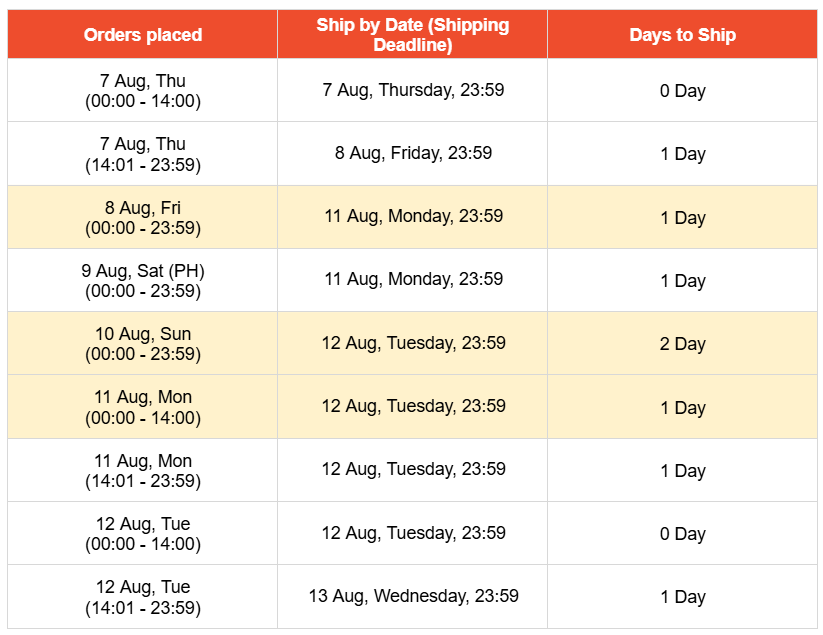This screenshot has width=823, height=635.
Task: Click the deadline cell for 9 Aug orders
Action: pos(413,280)
